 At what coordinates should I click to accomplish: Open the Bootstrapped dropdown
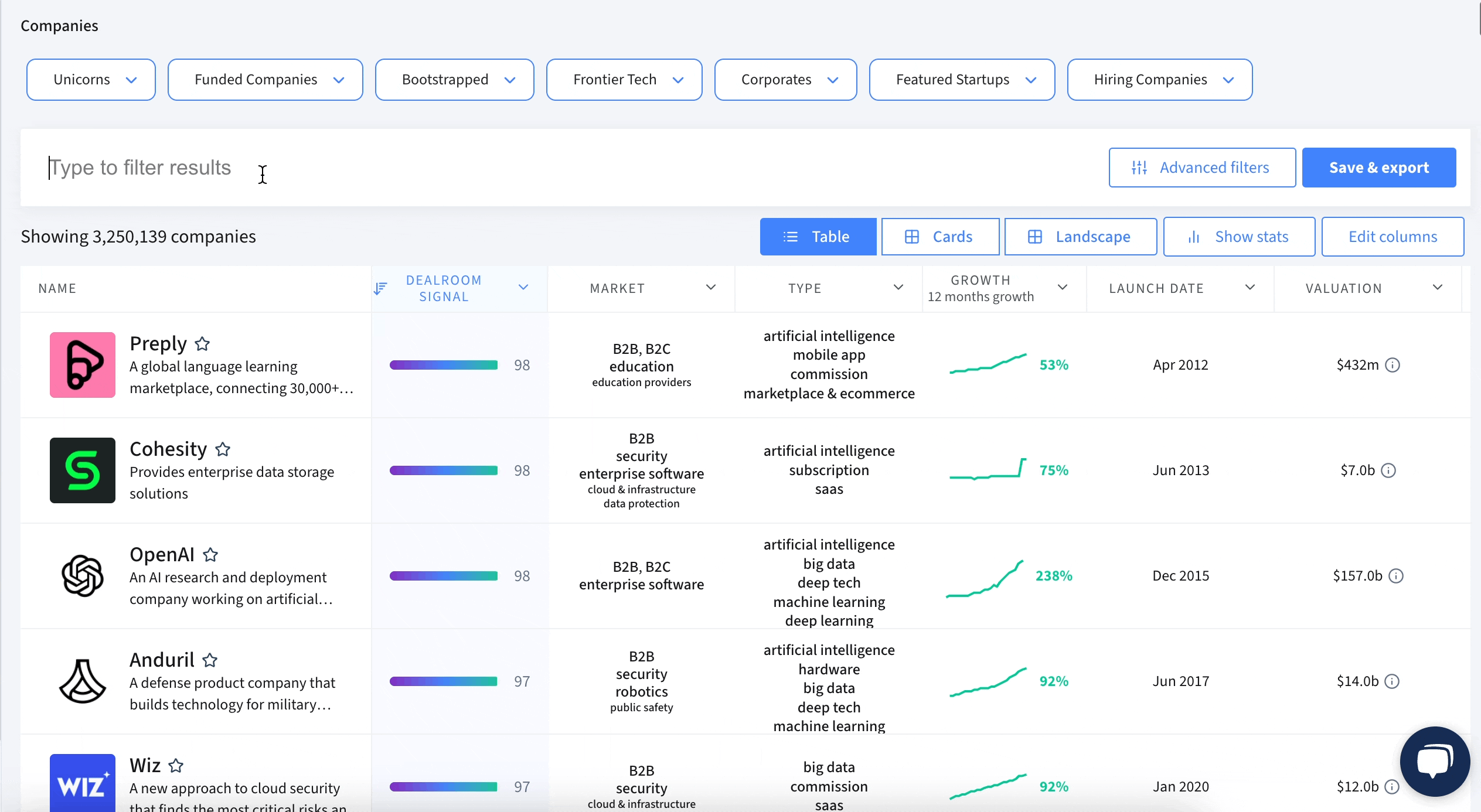point(455,80)
